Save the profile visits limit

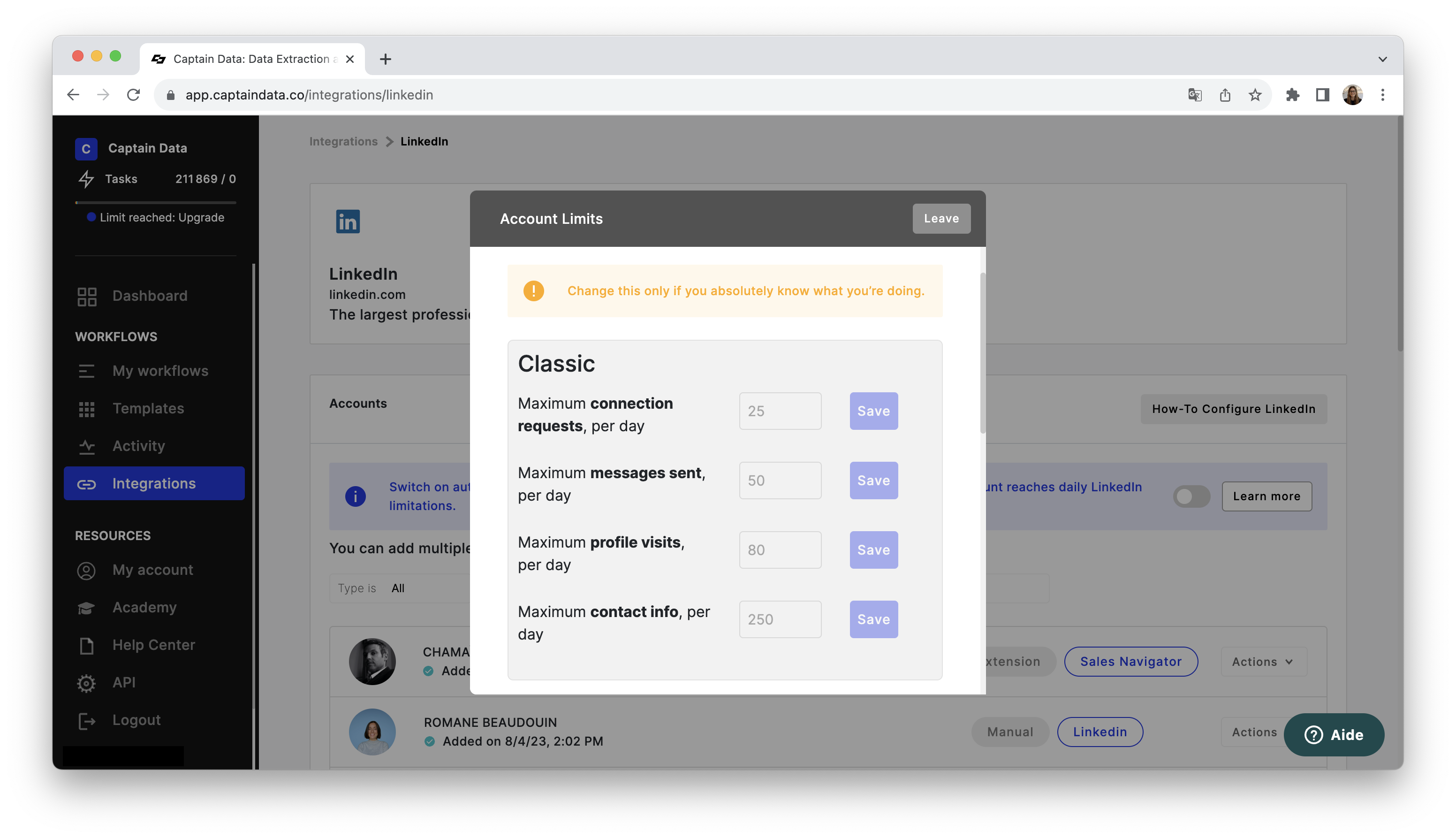[x=873, y=550]
